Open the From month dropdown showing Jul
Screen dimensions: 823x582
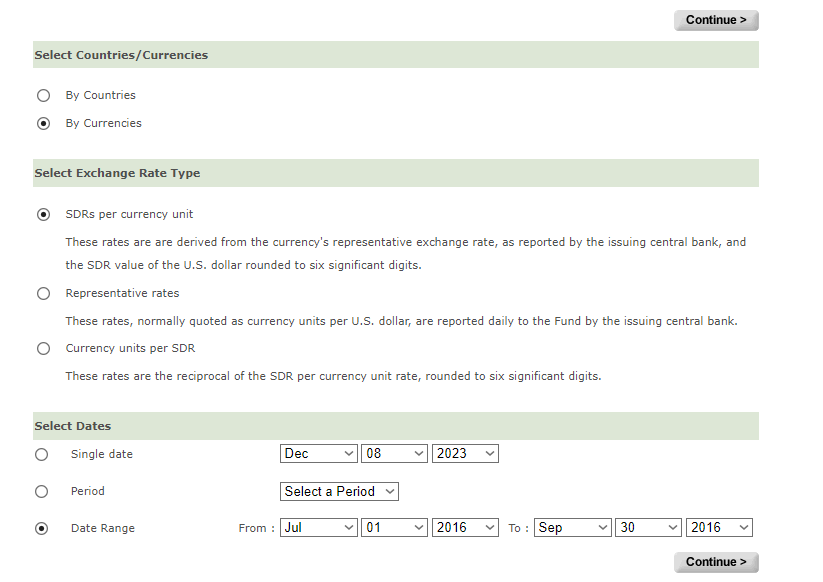click(318, 527)
